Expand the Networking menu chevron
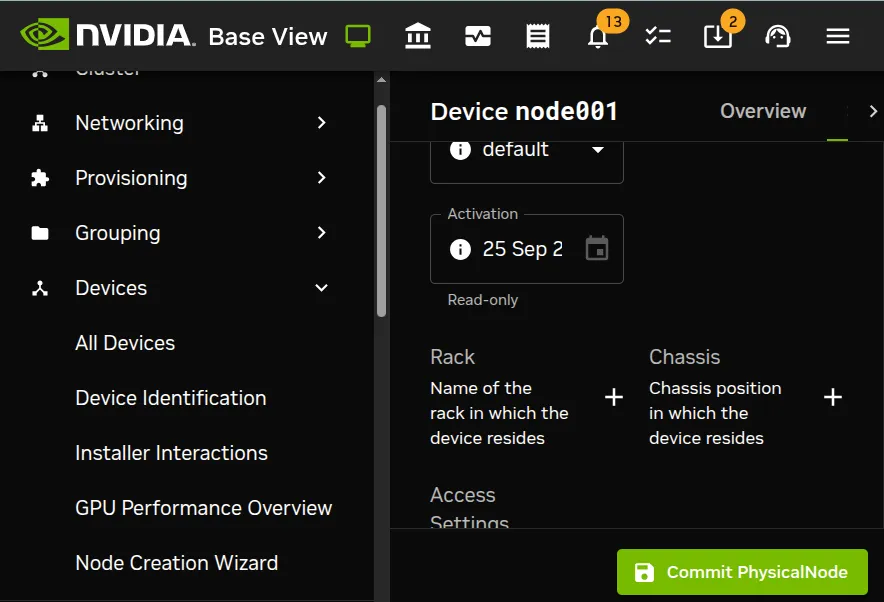The width and height of the screenshot is (884, 602). tap(321, 123)
